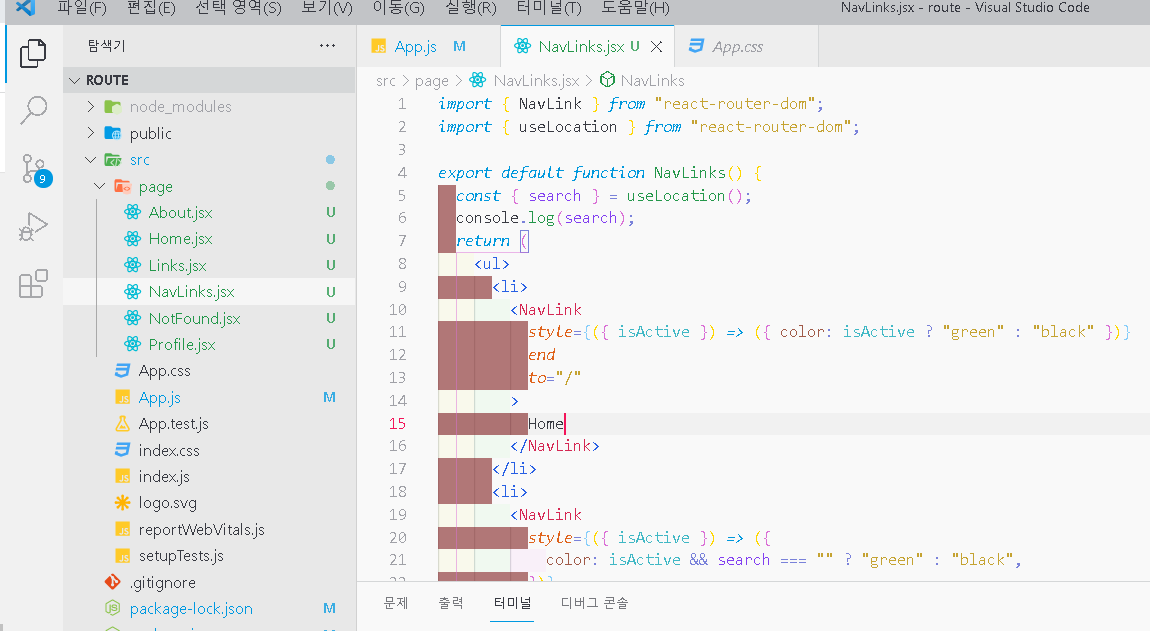Screen dimensions: 1150x631
Task: Click line number 15 in gutter
Action: 397,423
